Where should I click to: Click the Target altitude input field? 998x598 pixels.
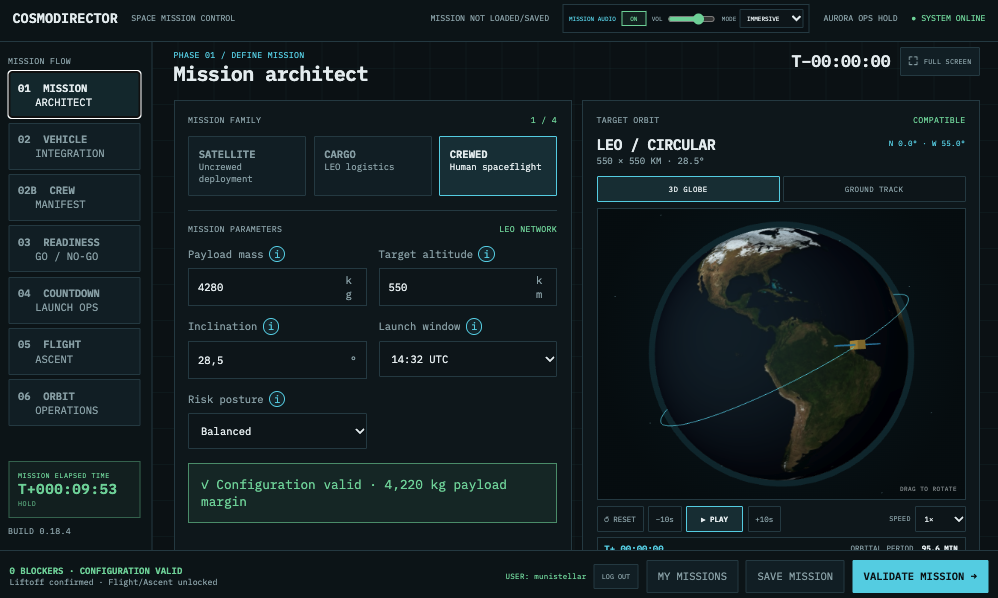[x=468, y=287]
